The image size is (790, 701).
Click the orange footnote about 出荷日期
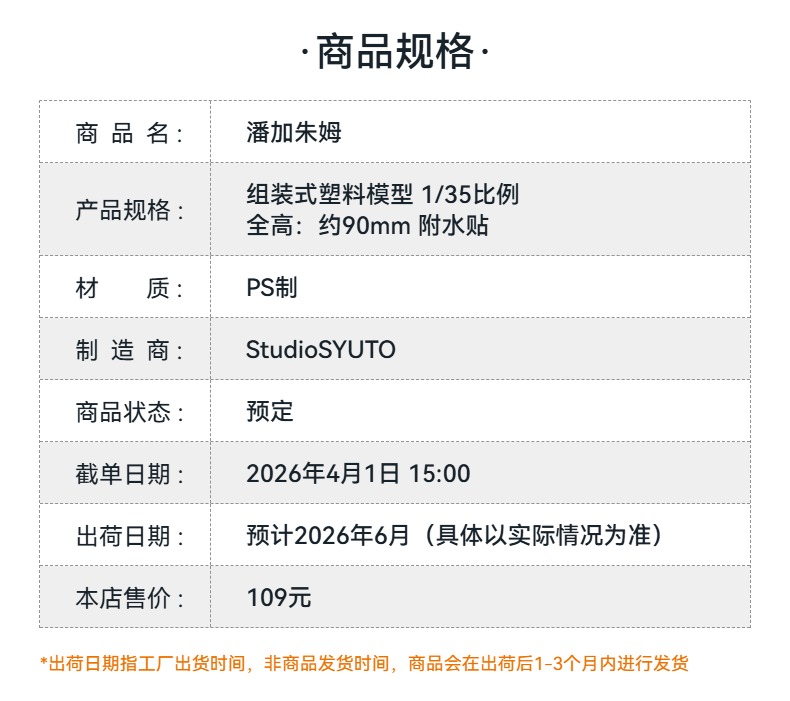point(364,663)
